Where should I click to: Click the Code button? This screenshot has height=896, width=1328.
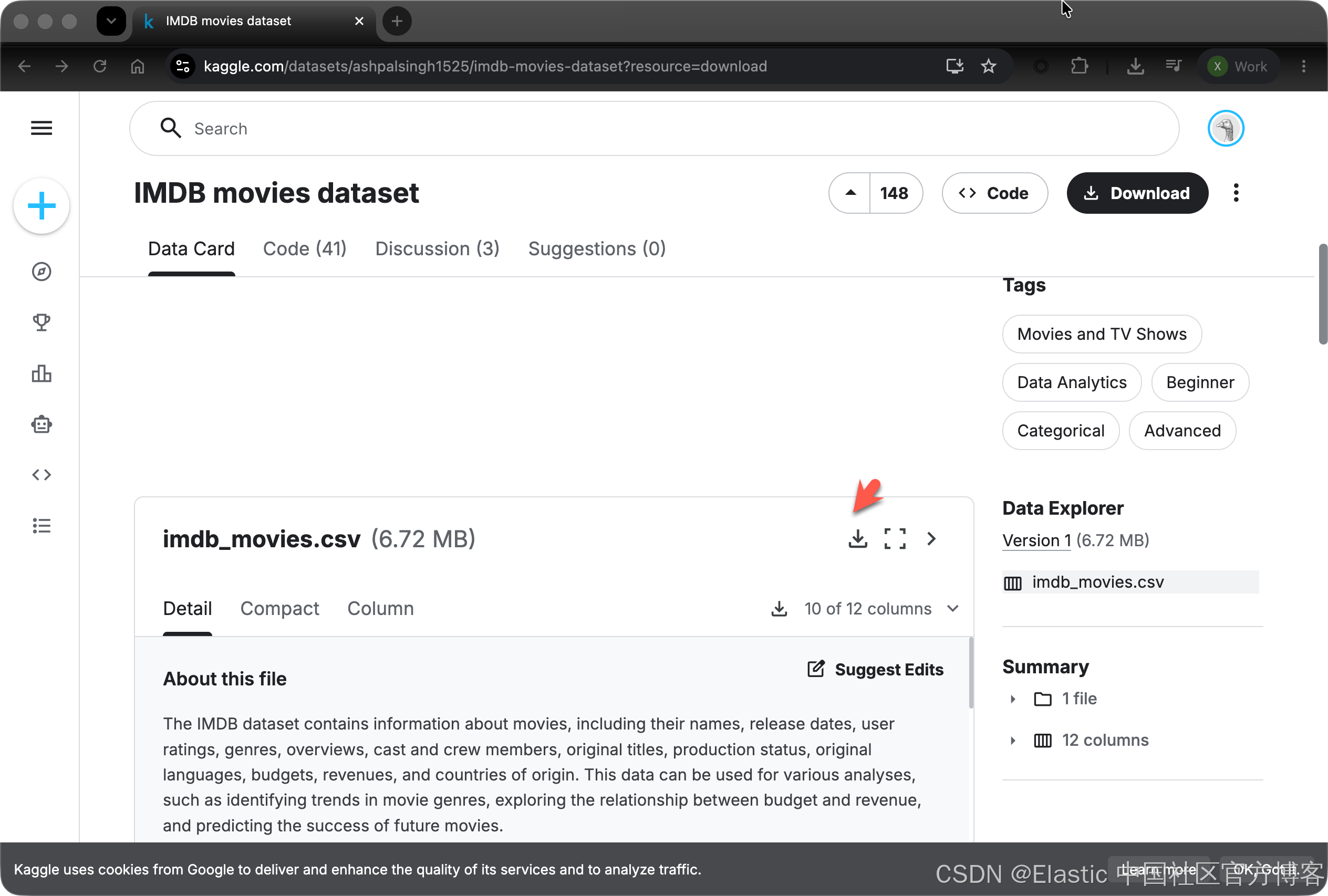[x=995, y=193]
